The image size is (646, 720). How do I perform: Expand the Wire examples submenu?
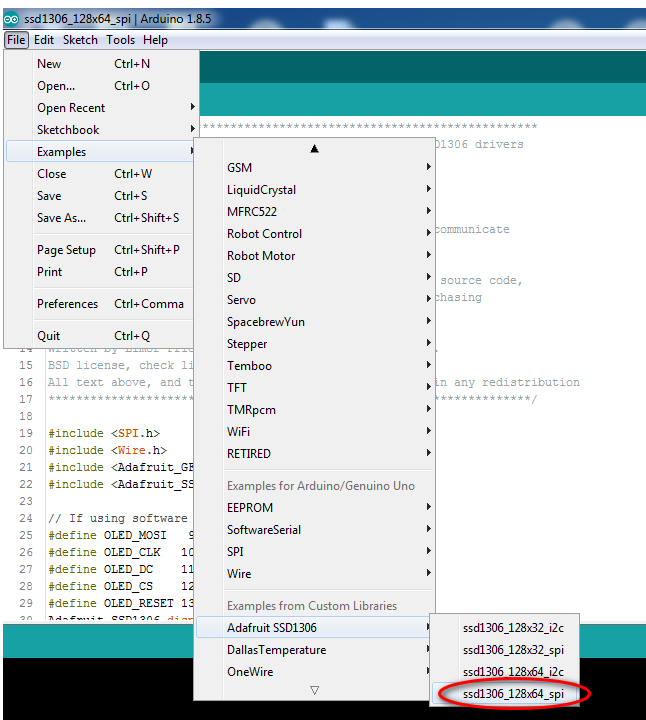315,574
